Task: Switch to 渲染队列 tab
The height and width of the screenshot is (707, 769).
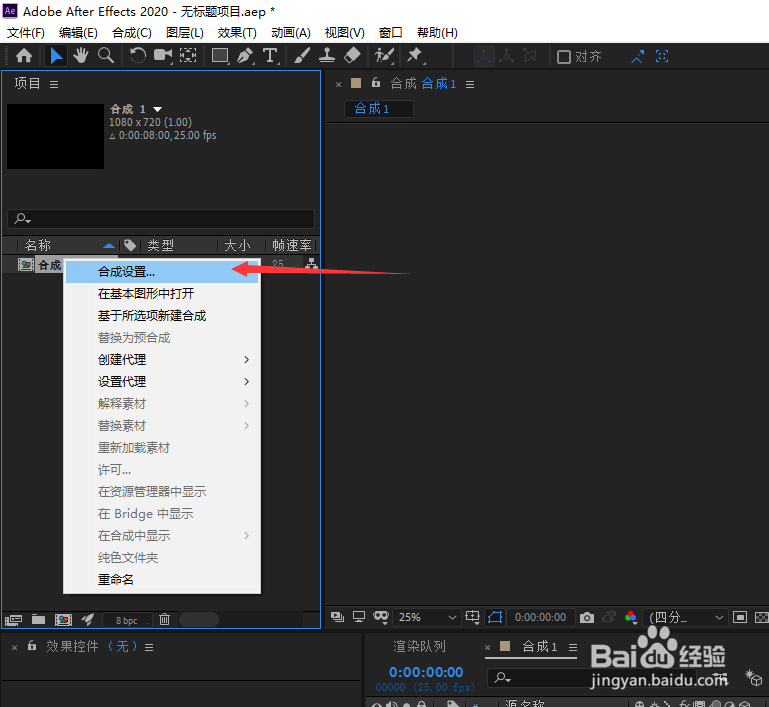Action: click(419, 647)
